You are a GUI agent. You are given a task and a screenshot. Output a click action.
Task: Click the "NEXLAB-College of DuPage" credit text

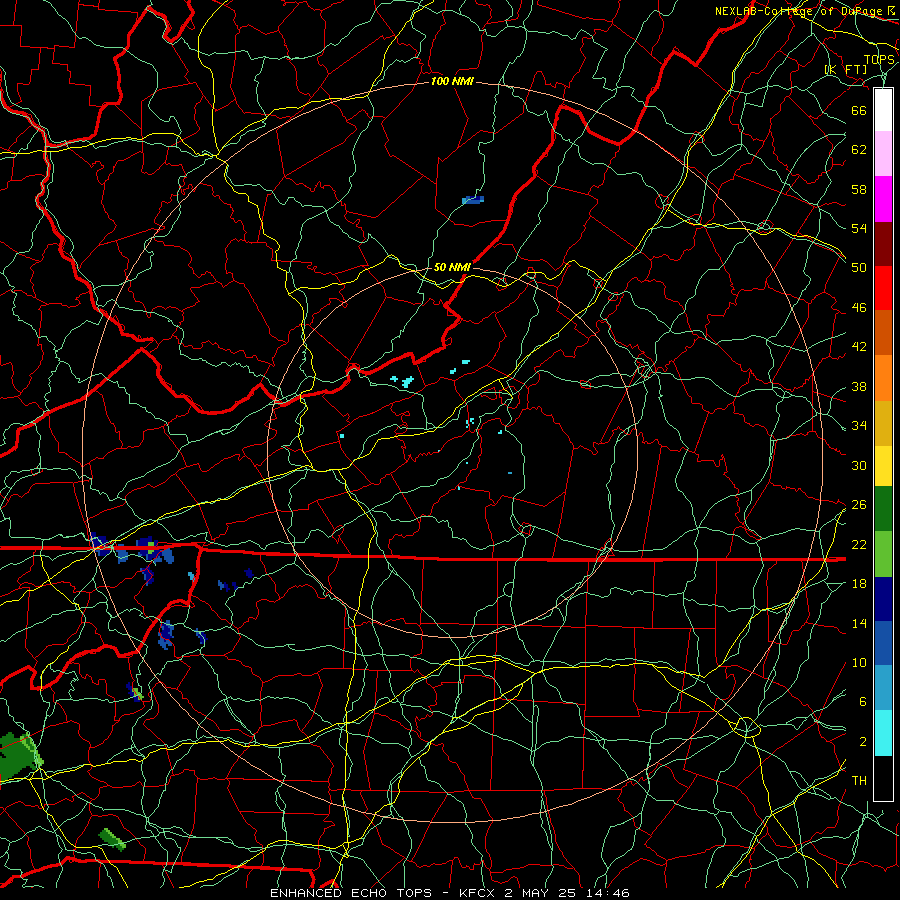[799, 11]
